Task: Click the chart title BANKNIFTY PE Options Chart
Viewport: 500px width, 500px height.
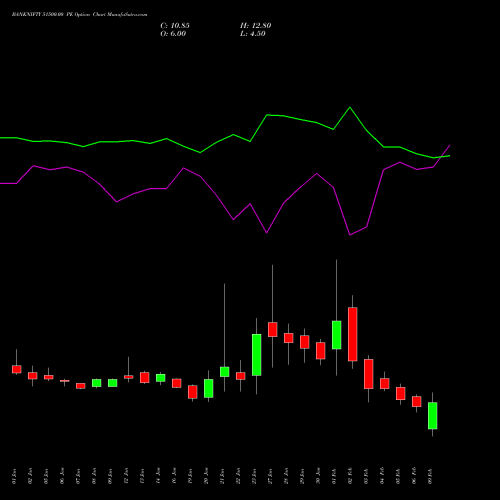Action: tap(80, 15)
